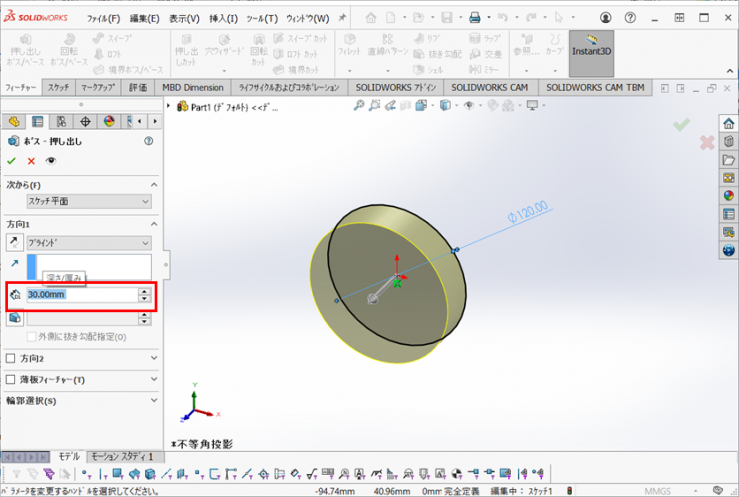The image size is (739, 497).
Task: Open the PropertyManager tab icon
Action: click(38, 122)
